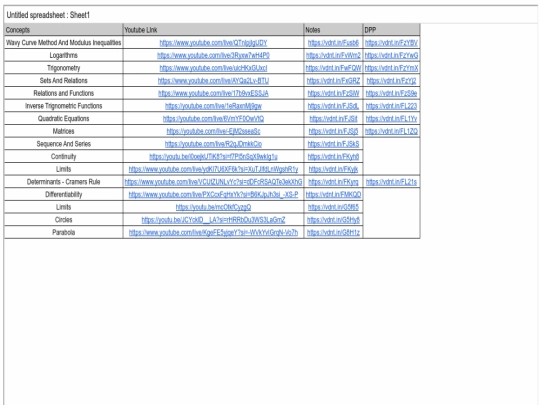
Task: Open Quadratic Equations DPP link
Action: 391,119
